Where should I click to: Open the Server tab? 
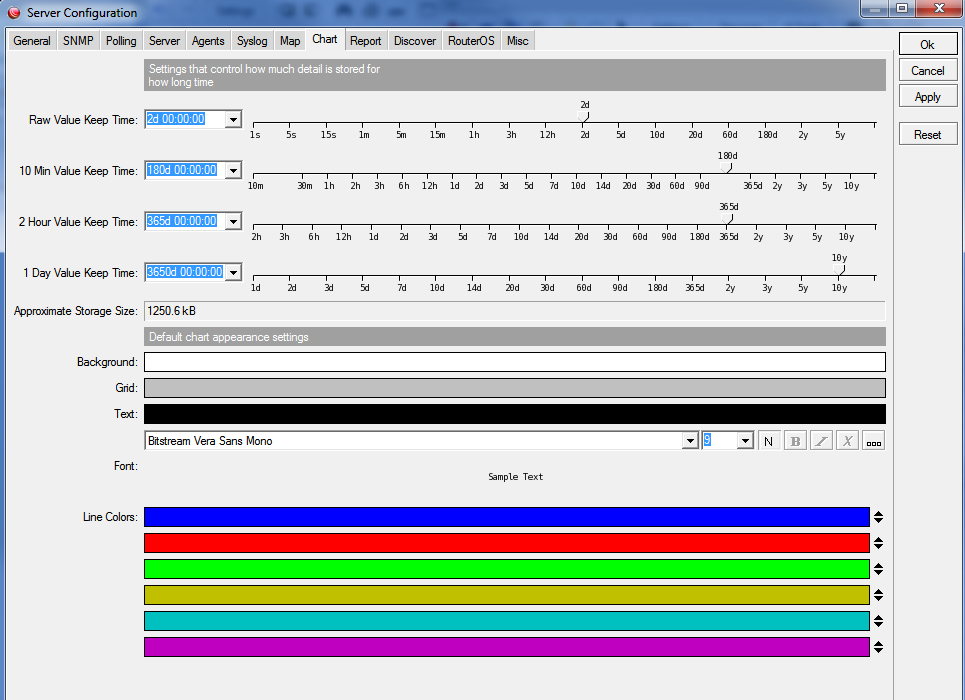point(164,41)
